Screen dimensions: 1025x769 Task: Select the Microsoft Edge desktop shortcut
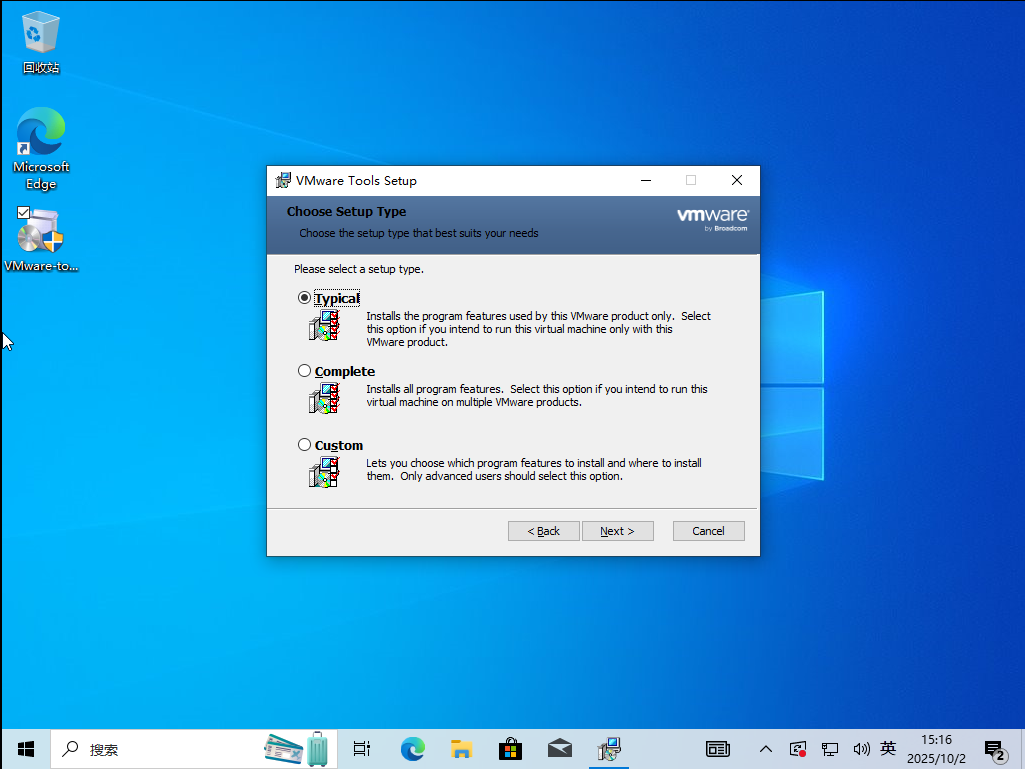pos(41,149)
